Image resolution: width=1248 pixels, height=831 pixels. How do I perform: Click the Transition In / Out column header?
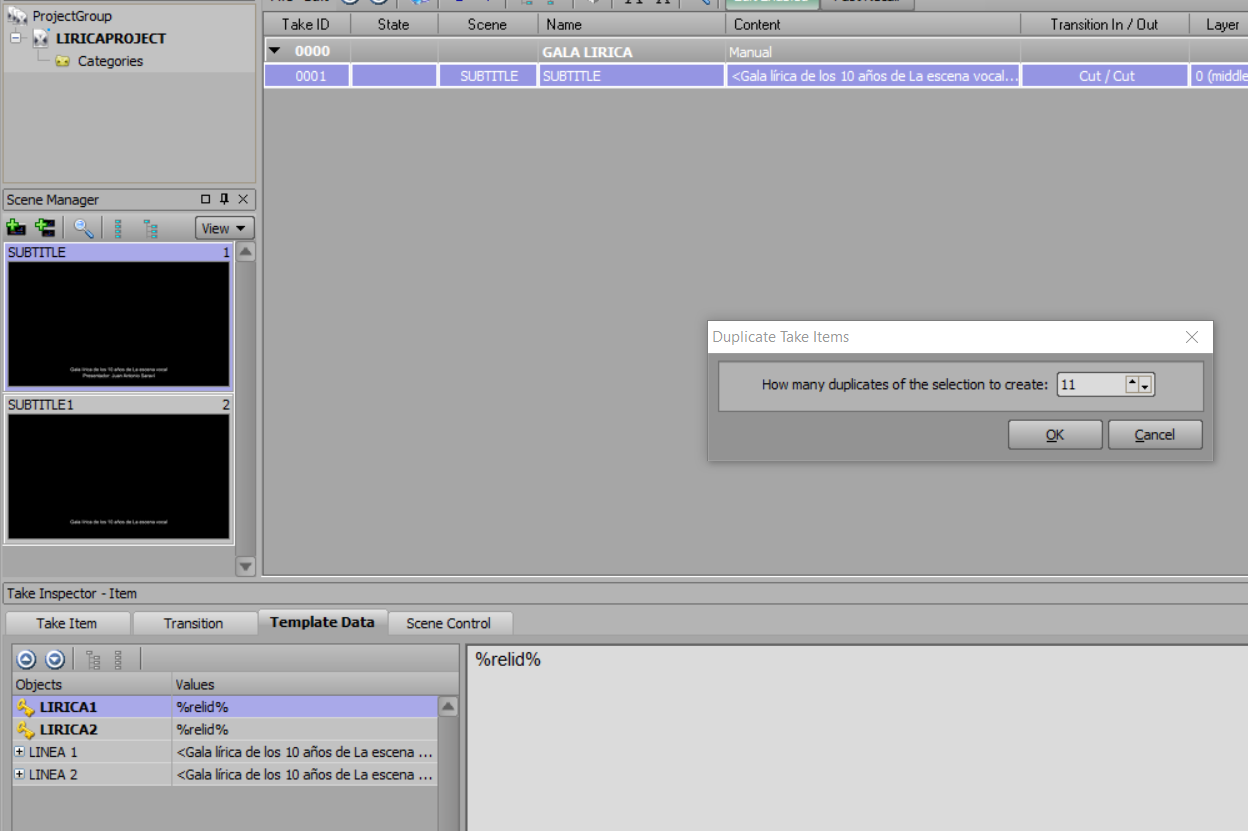coord(1105,24)
